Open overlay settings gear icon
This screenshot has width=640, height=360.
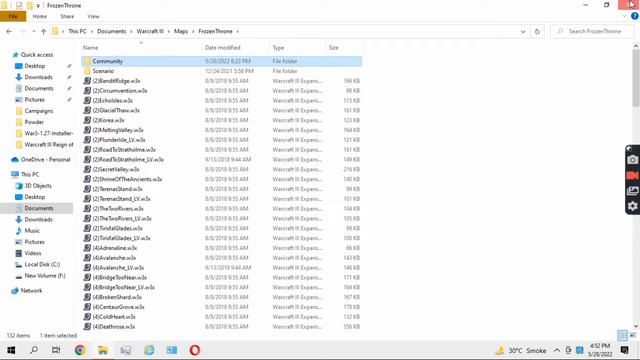point(632,206)
